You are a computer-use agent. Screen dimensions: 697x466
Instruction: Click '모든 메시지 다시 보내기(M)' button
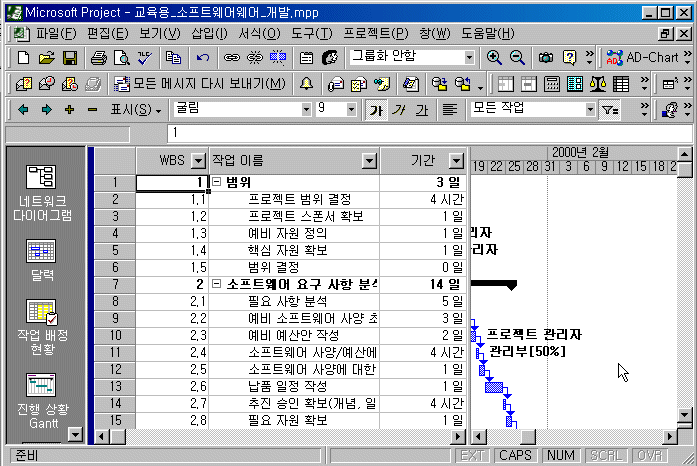point(200,84)
